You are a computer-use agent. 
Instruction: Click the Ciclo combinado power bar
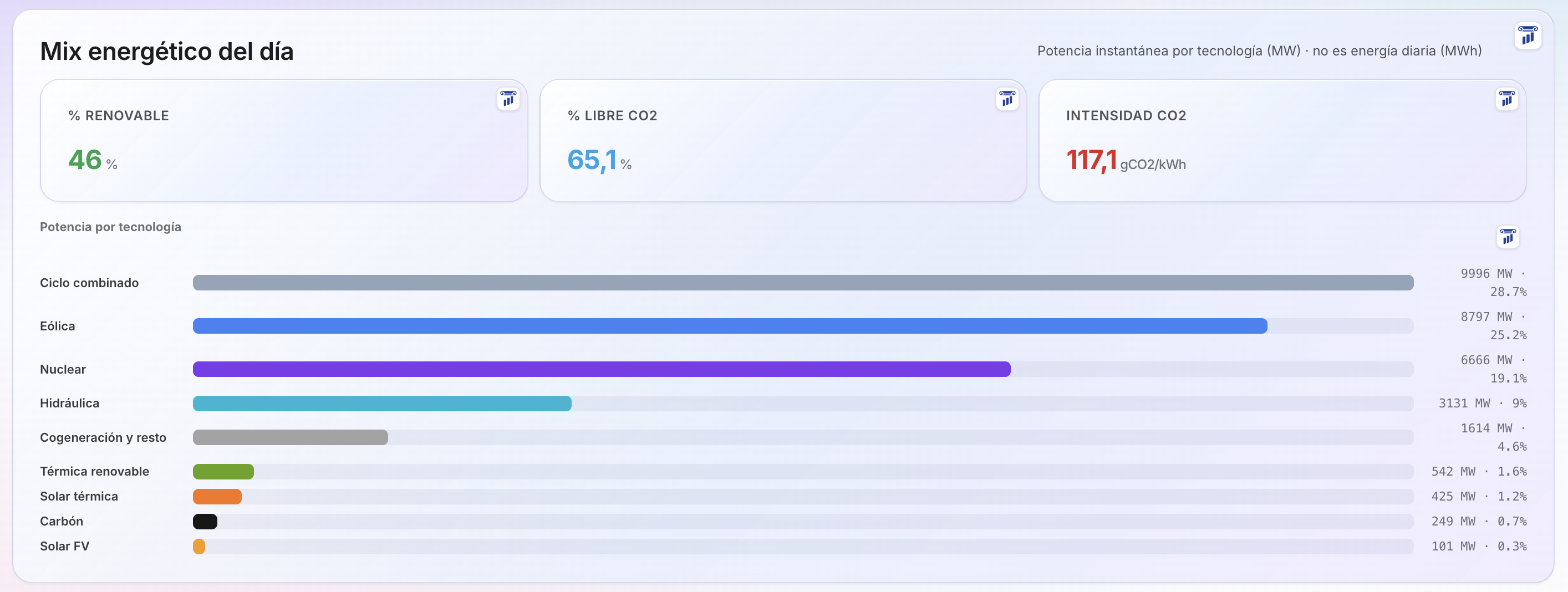pos(803,283)
